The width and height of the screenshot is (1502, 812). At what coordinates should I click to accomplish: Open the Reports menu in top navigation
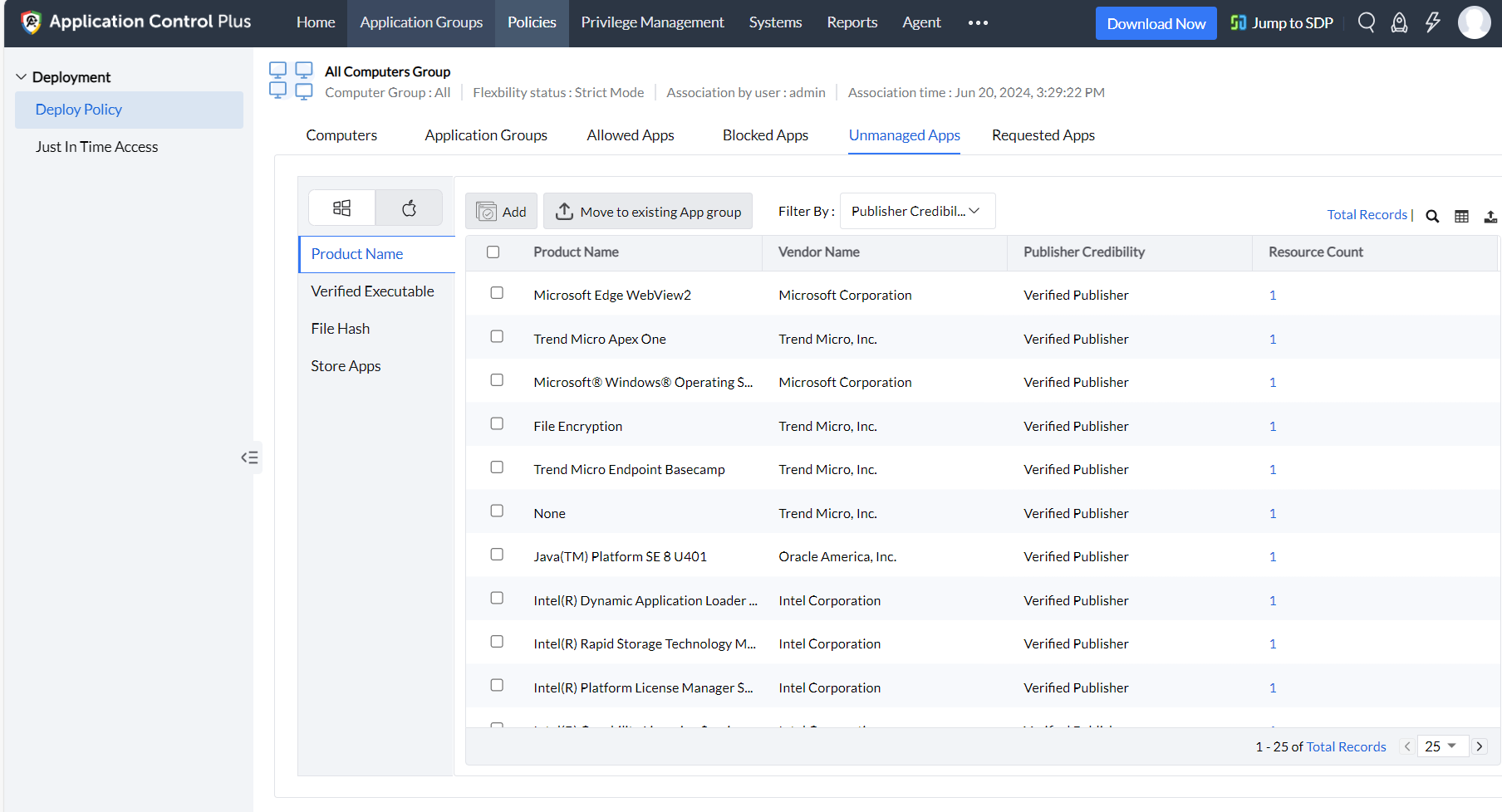coord(852,22)
